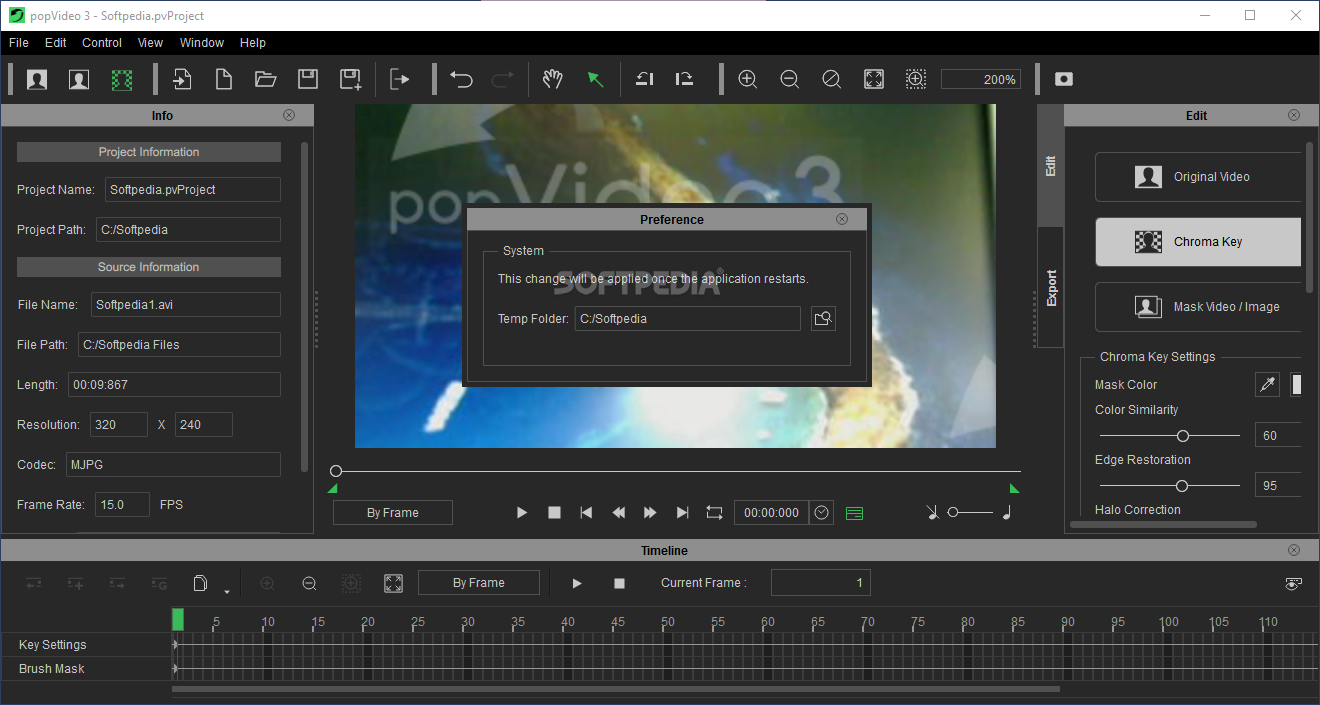Click the Save As floppy-plus icon
Image resolution: width=1320 pixels, height=705 pixels.
350,79
